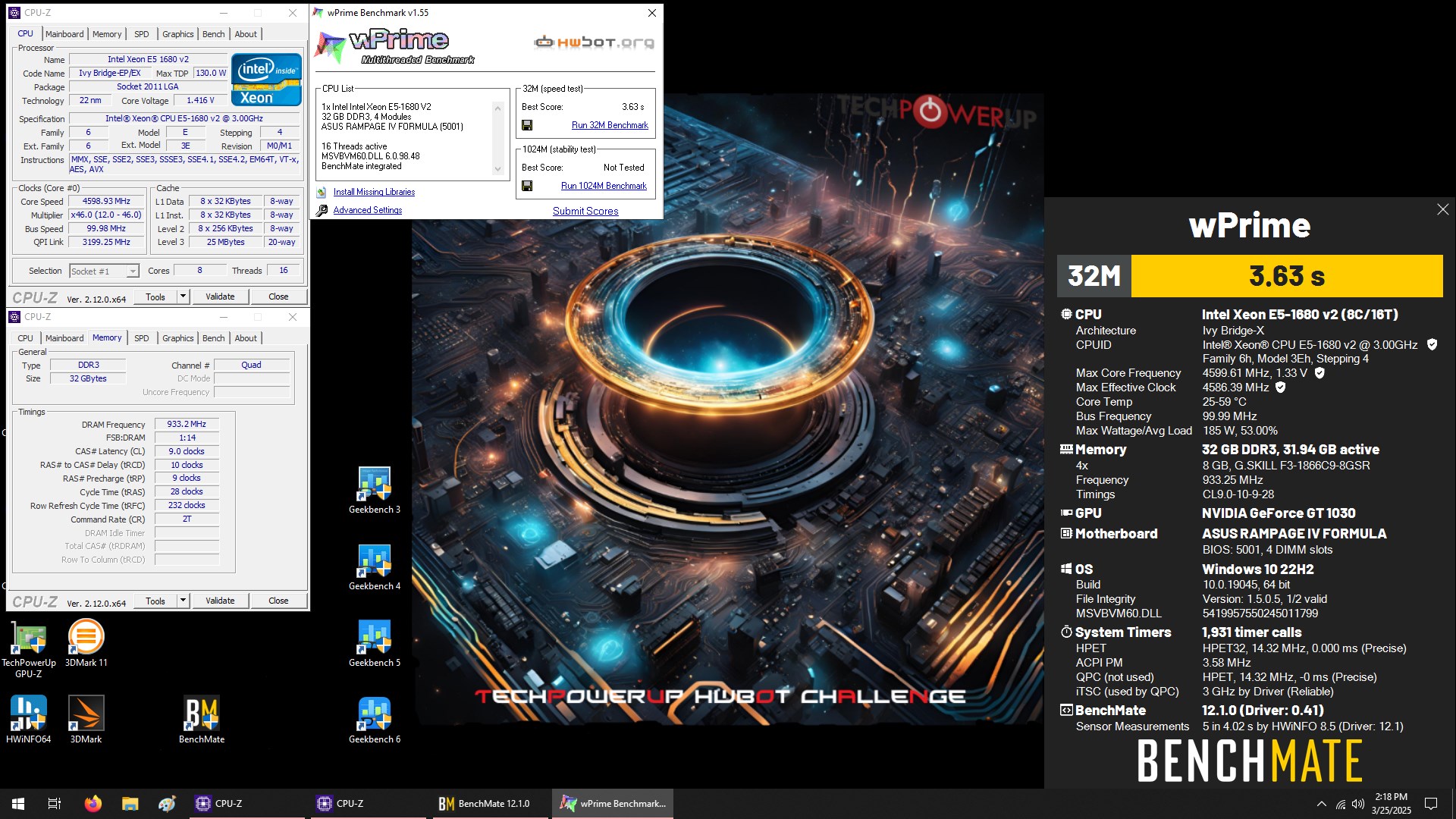Open the Tools dropdown arrow in the upper CPU-Z
The height and width of the screenshot is (819, 1456).
coord(183,297)
